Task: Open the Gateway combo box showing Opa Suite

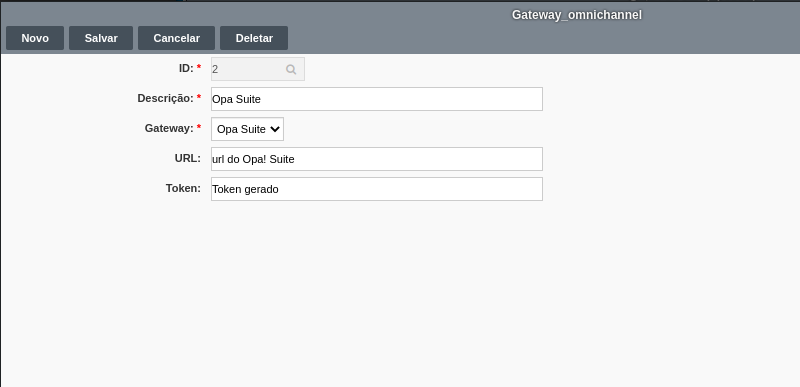Action: [247, 130]
